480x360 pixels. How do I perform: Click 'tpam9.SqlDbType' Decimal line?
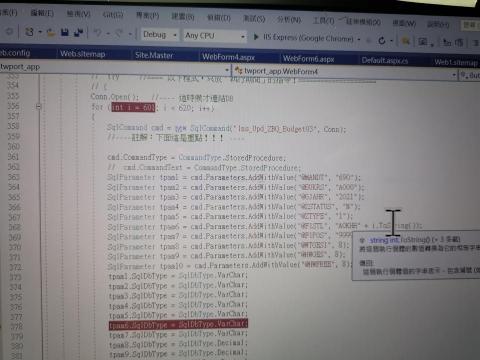pyautogui.click(x=178, y=353)
